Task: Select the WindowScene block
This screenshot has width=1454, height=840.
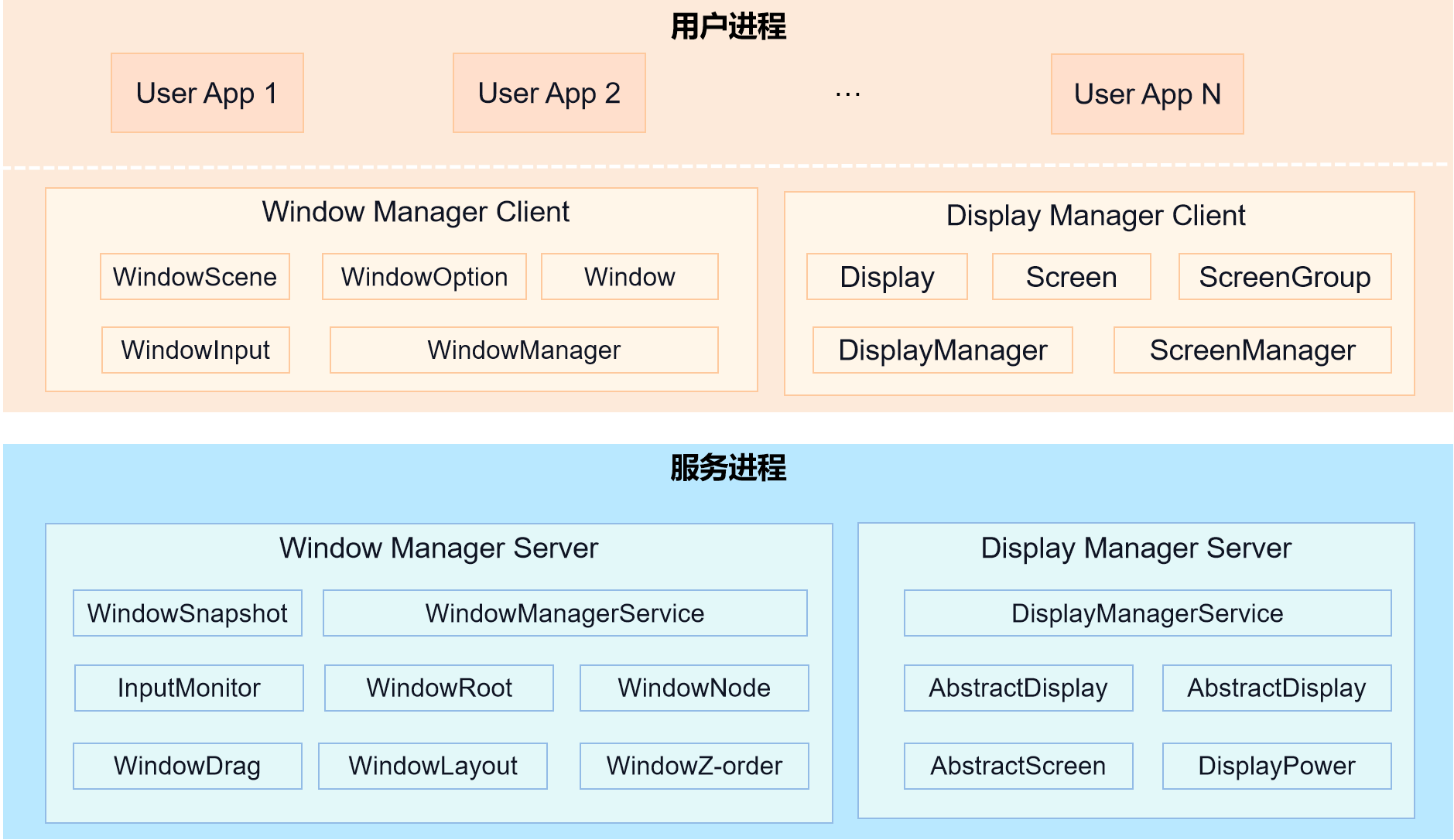Action: [x=195, y=277]
